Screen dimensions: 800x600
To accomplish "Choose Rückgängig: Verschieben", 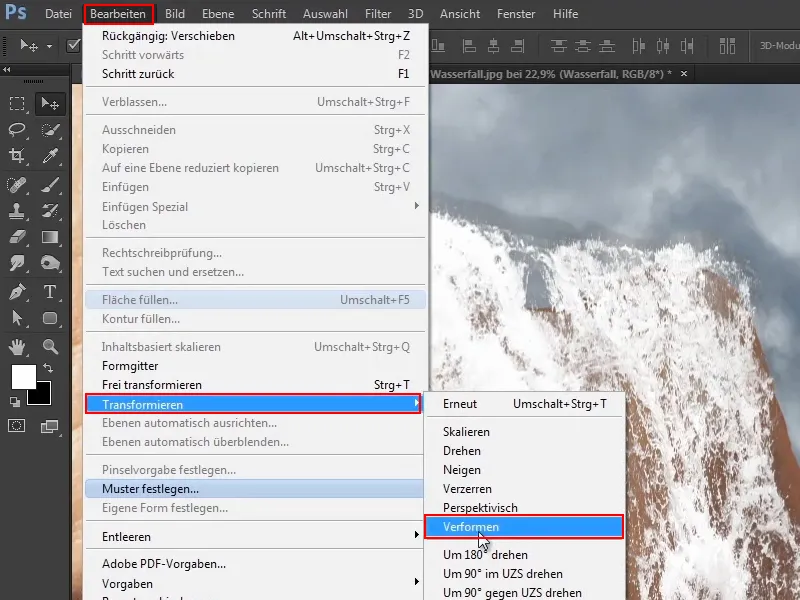I will pos(255,36).
